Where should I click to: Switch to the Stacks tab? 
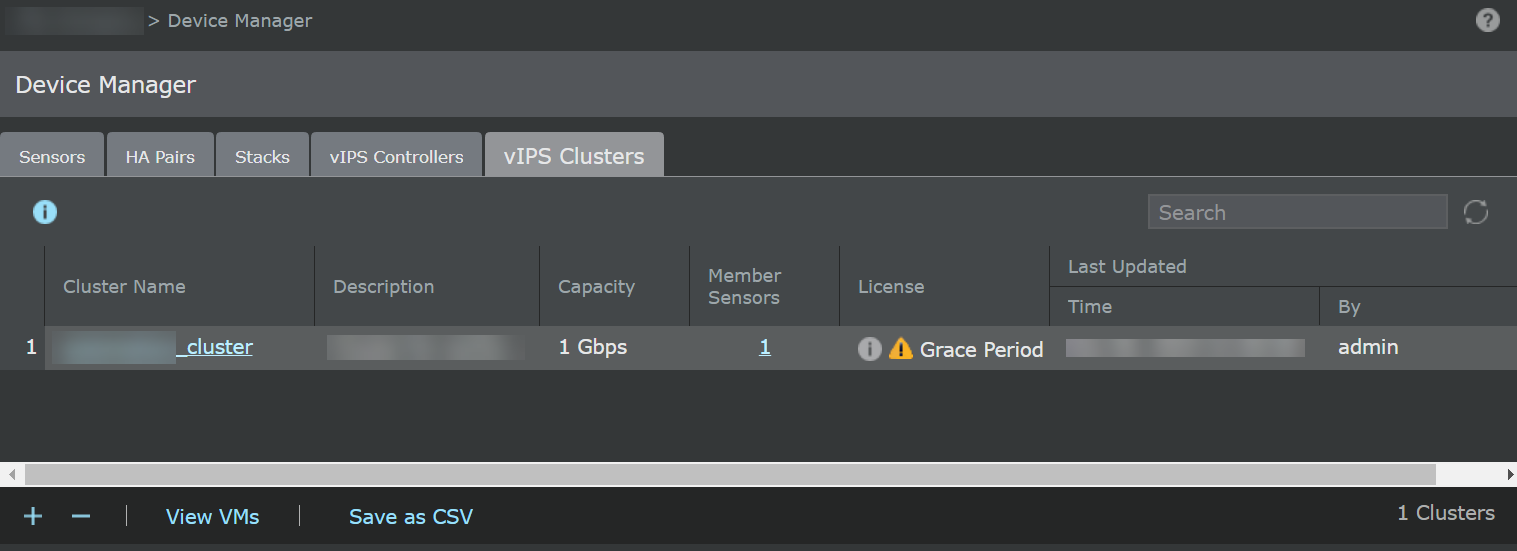tap(262, 155)
